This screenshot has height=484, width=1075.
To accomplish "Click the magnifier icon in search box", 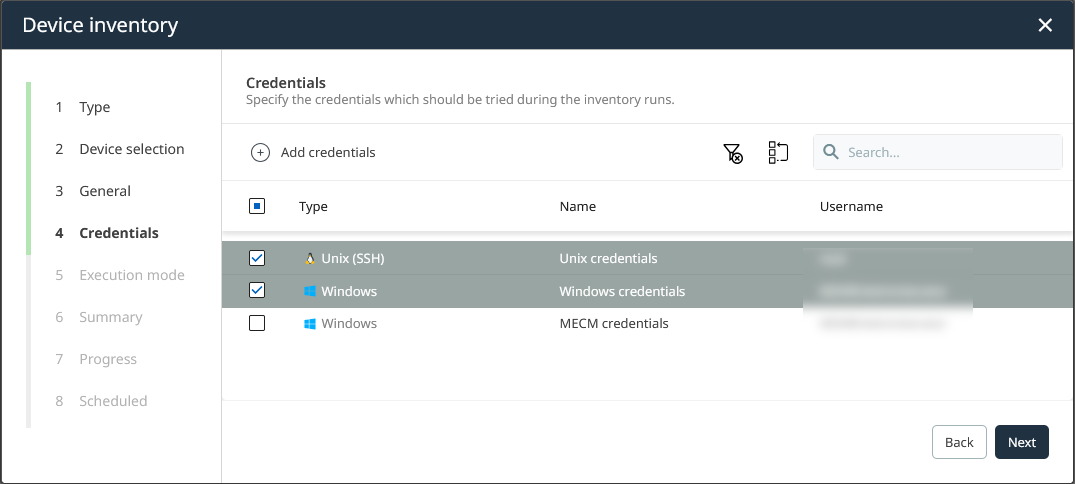I will (x=831, y=153).
